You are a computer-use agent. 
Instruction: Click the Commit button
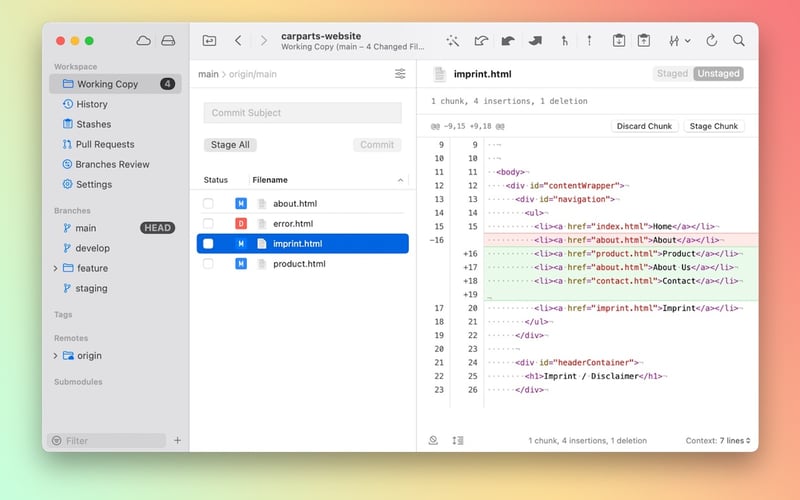click(377, 145)
